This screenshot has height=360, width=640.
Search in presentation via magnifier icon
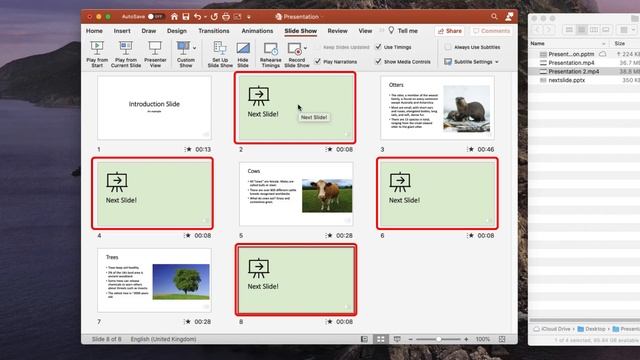click(x=494, y=16)
